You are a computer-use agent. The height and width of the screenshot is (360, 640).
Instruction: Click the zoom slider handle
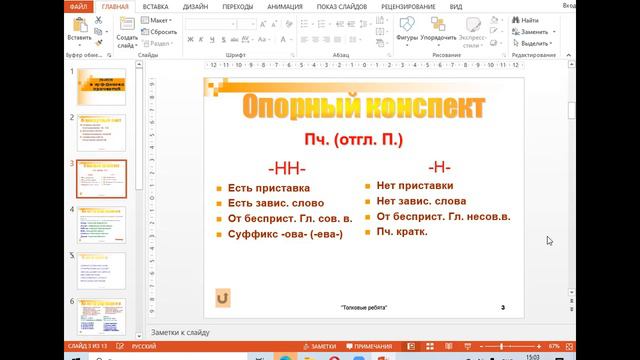point(501,346)
